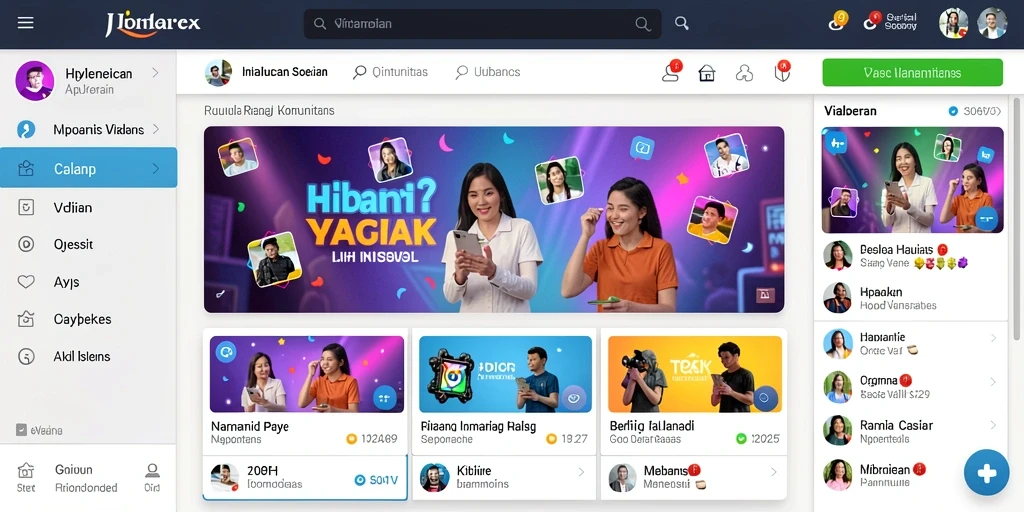The image size is (1024, 512).
Task: Expand Mpoanis Vidans chevron
Action: coord(155,129)
